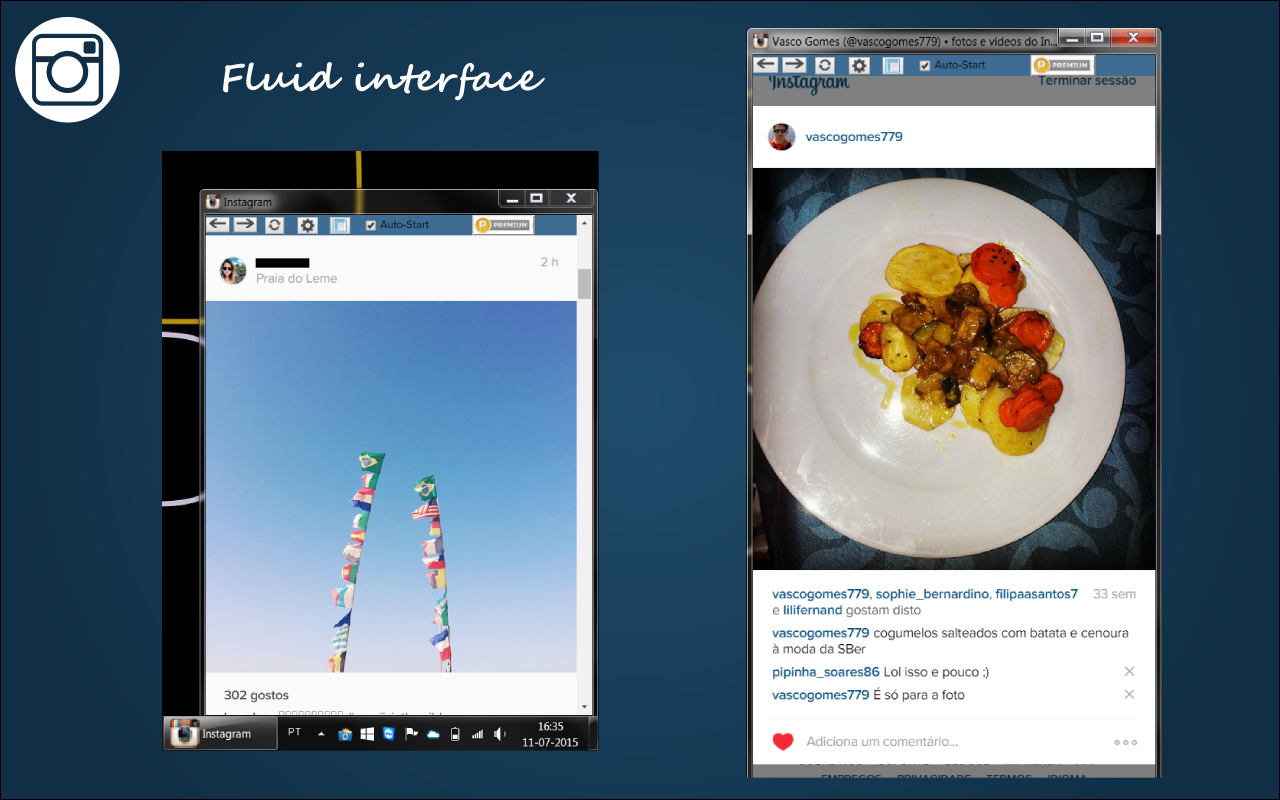Go forward in the Vasco Gomes window
The height and width of the screenshot is (800, 1280).
(794, 64)
